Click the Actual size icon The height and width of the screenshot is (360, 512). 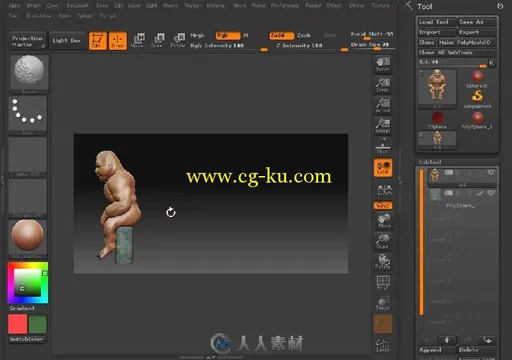click(x=383, y=105)
